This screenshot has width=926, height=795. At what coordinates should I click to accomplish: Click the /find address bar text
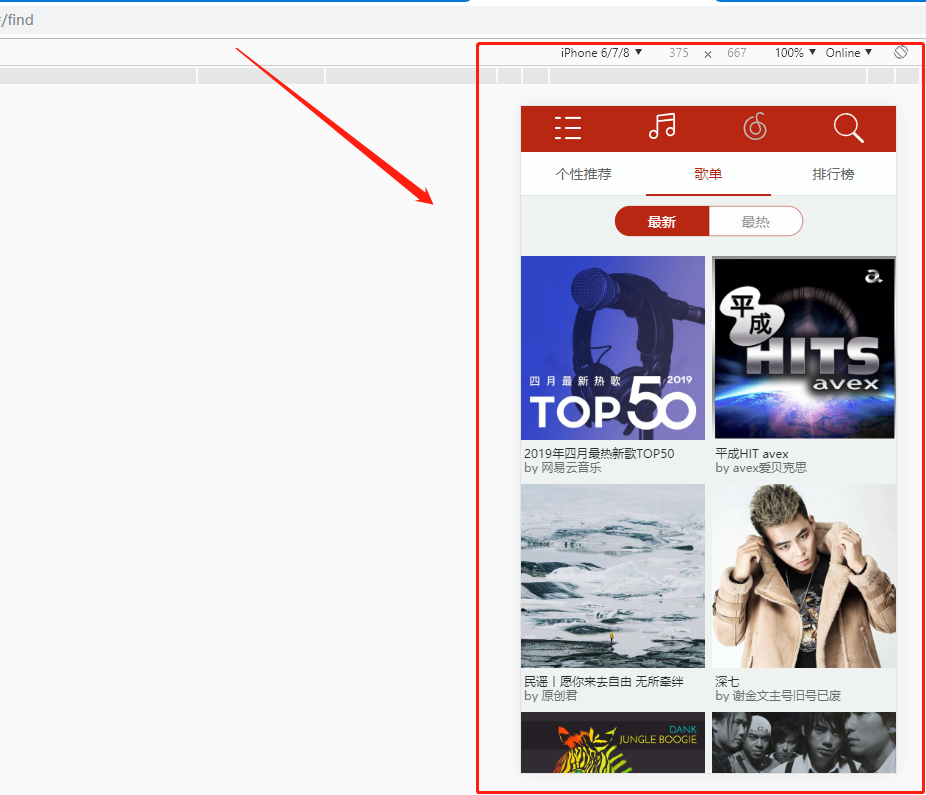17,20
